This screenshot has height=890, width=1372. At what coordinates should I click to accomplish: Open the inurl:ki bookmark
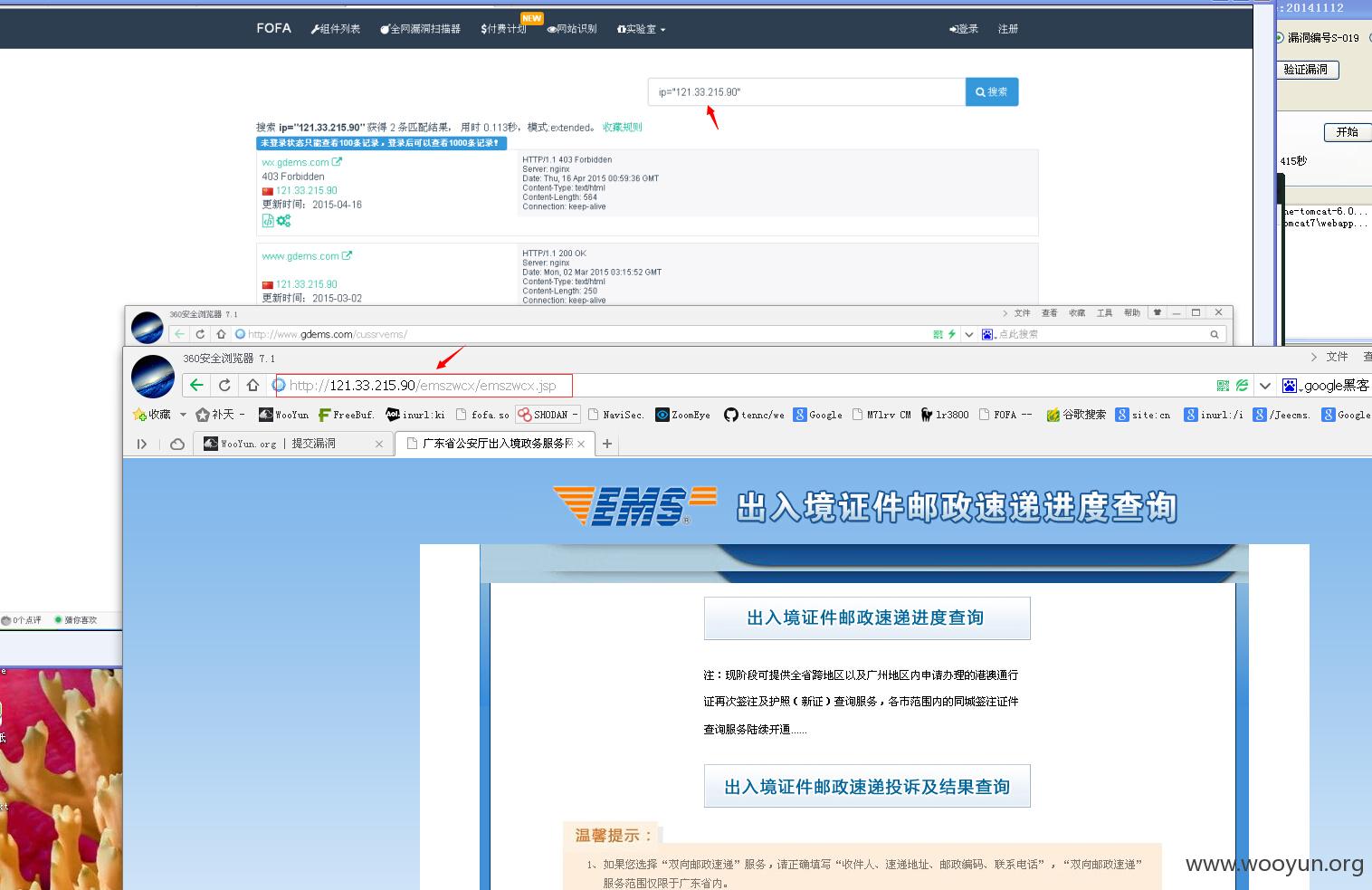[415, 415]
